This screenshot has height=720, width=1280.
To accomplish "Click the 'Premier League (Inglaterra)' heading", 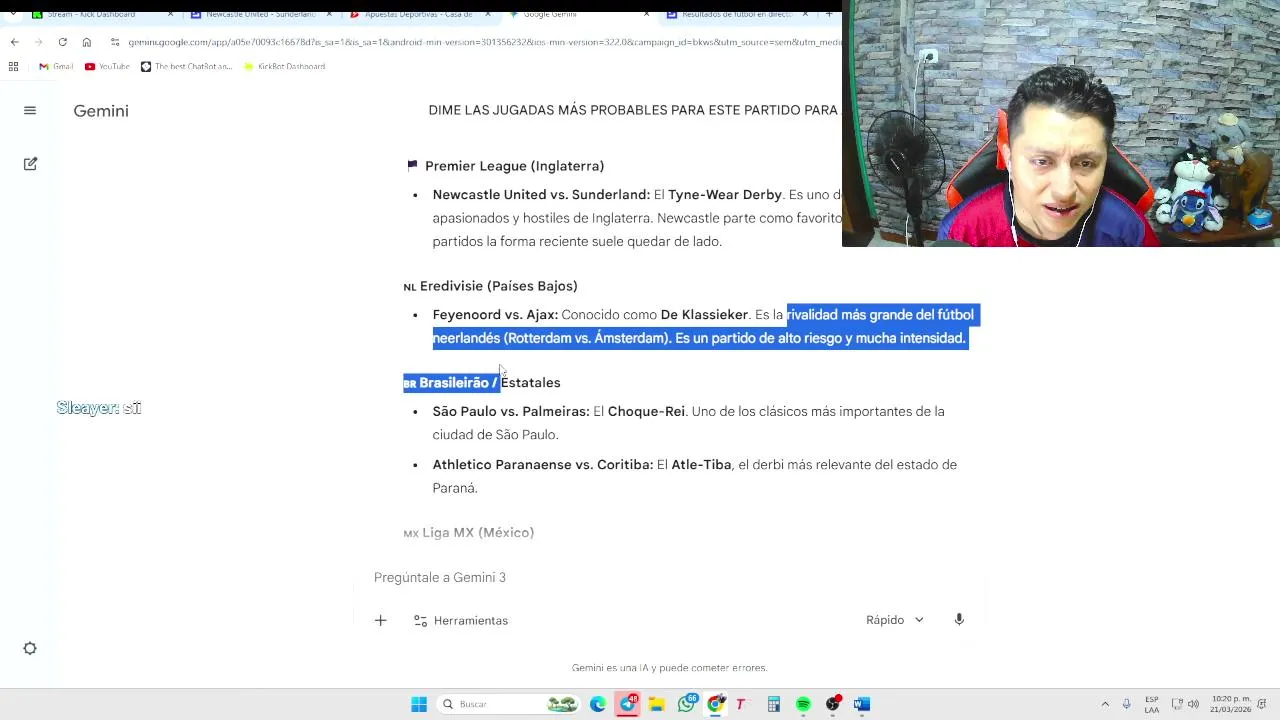I will 514,166.
